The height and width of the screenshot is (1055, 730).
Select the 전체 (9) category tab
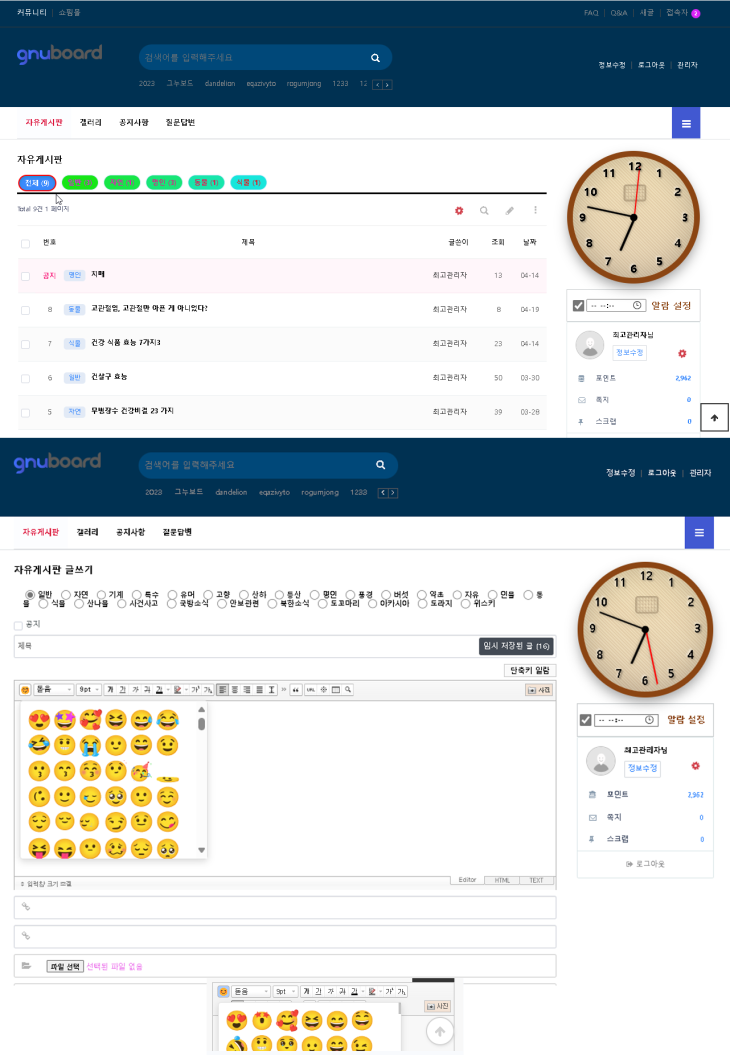pos(37,182)
